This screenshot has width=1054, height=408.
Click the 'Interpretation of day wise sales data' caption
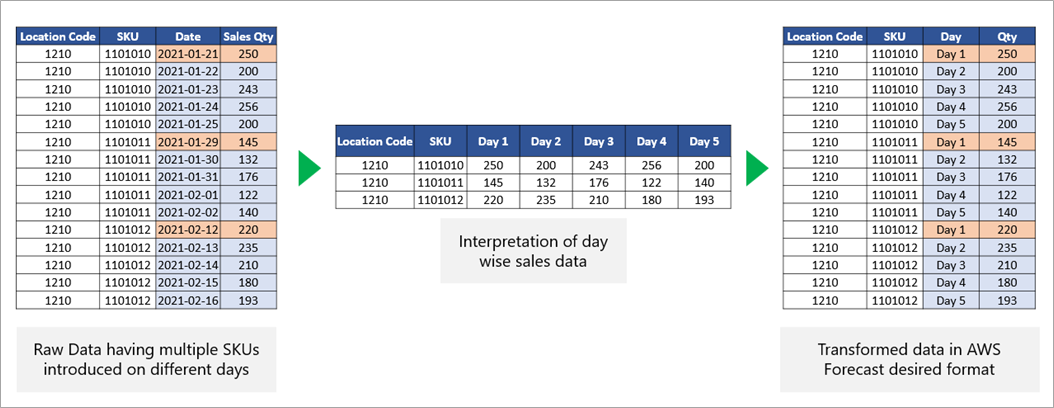[533, 250]
